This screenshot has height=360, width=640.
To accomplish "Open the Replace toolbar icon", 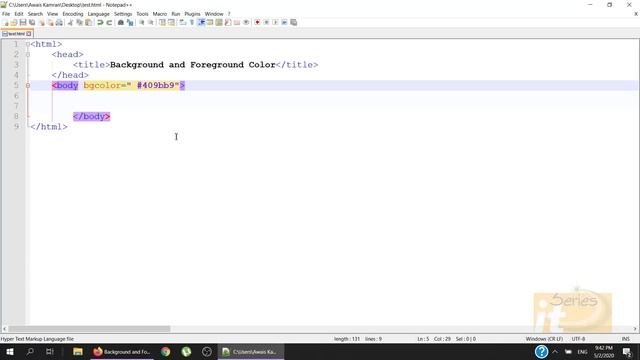I will 130,23.
